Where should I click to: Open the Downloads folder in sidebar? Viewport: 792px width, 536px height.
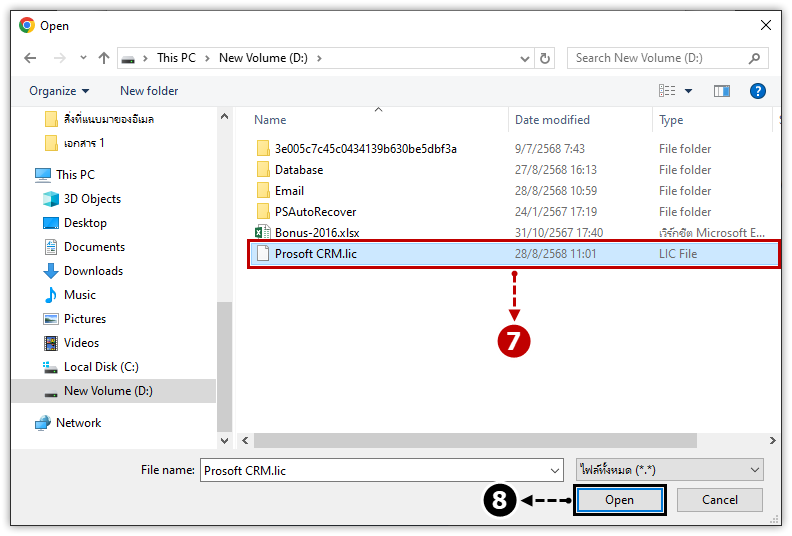(93, 271)
